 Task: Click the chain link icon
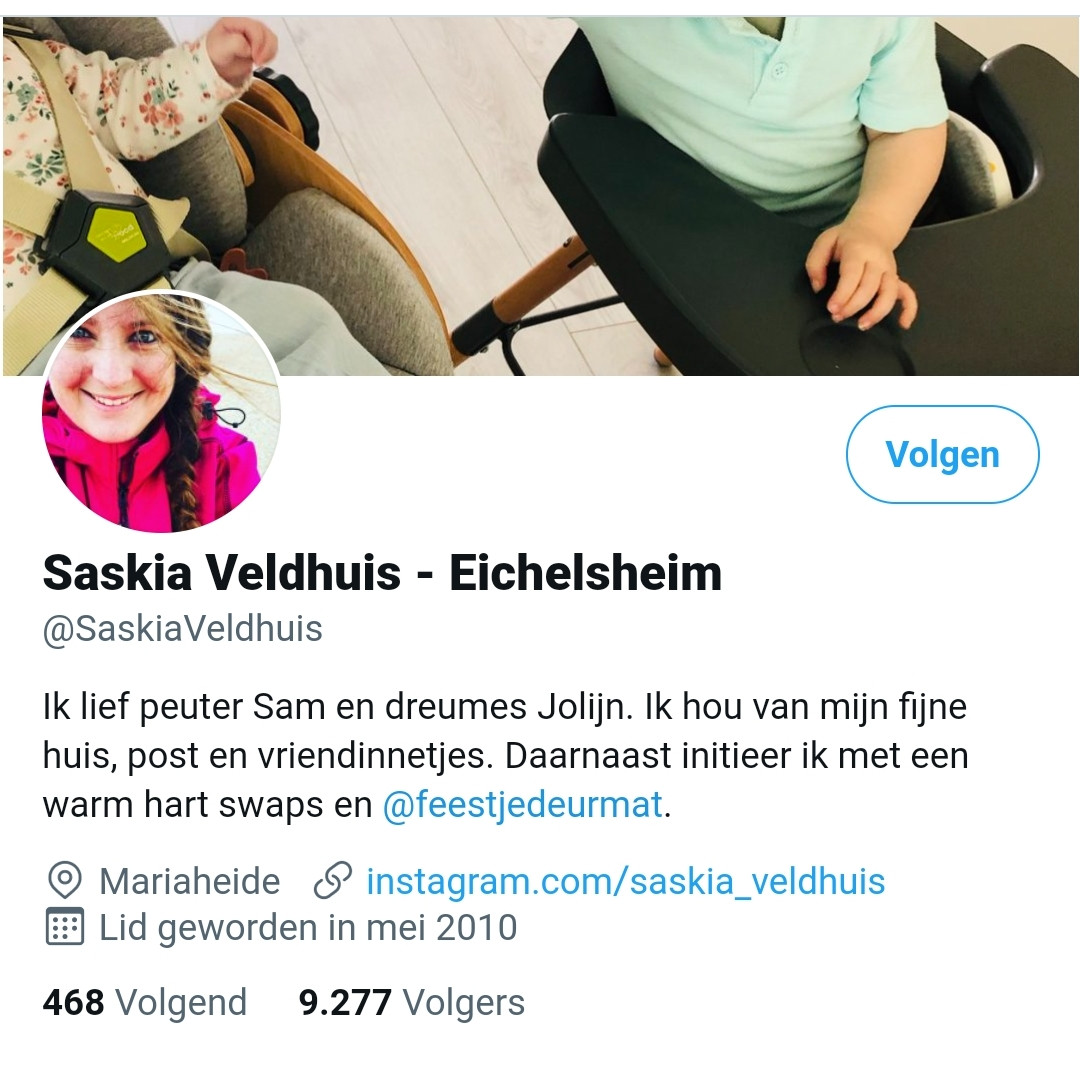point(333,881)
